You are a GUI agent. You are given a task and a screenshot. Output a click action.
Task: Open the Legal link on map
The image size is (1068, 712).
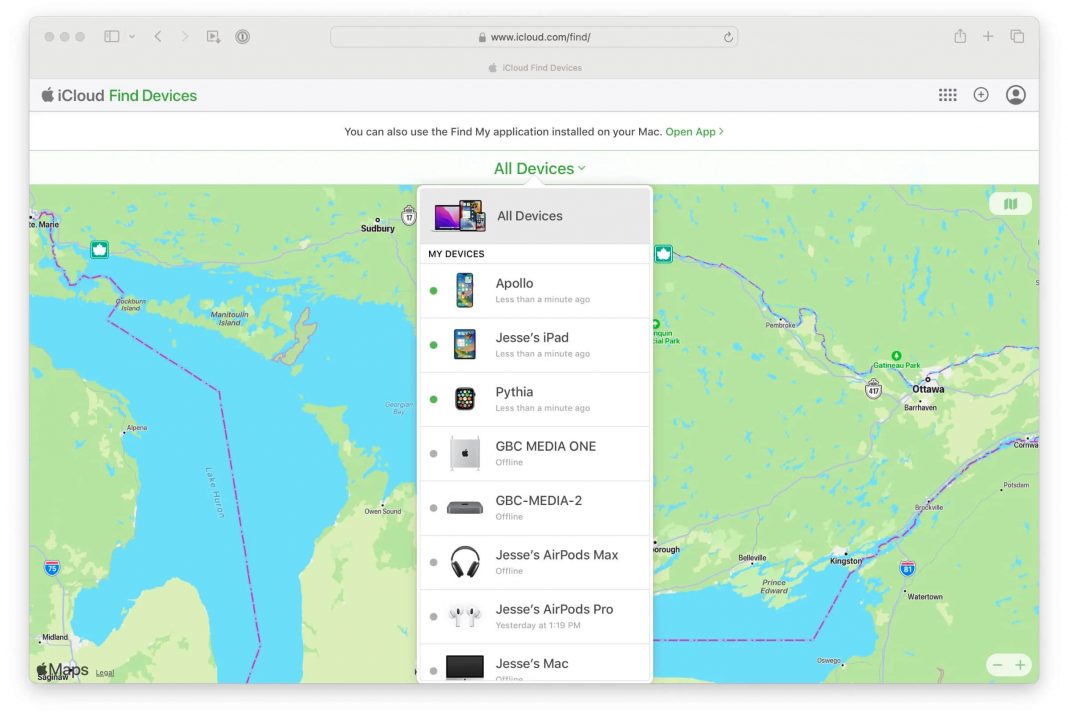[105, 673]
